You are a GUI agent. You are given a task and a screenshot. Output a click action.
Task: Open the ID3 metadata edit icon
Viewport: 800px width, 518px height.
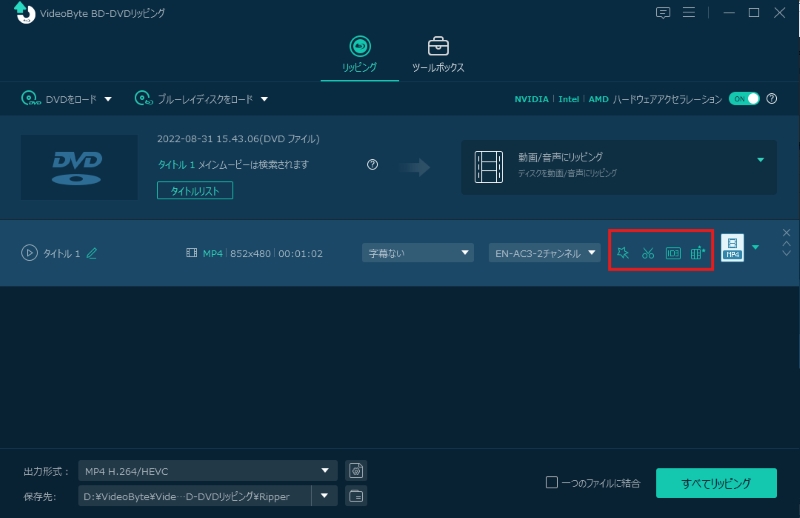click(x=673, y=253)
